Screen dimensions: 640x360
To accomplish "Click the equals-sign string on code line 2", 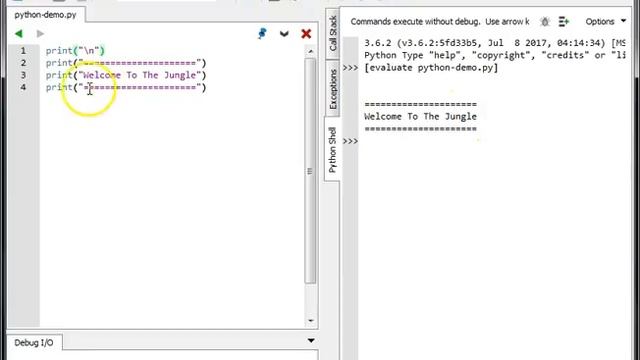I will [x=140, y=63].
